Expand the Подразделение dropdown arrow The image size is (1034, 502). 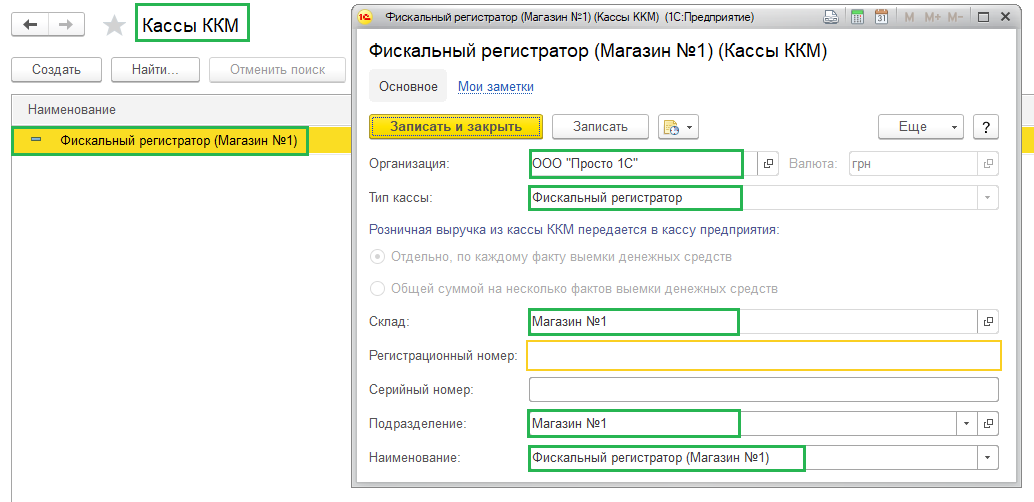tap(967, 424)
